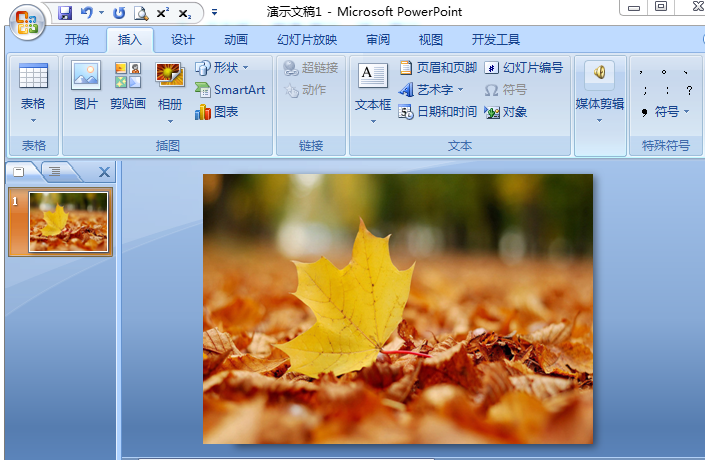The height and width of the screenshot is (460, 705).
Task: Switch to the 开始 tab
Action: [76, 40]
